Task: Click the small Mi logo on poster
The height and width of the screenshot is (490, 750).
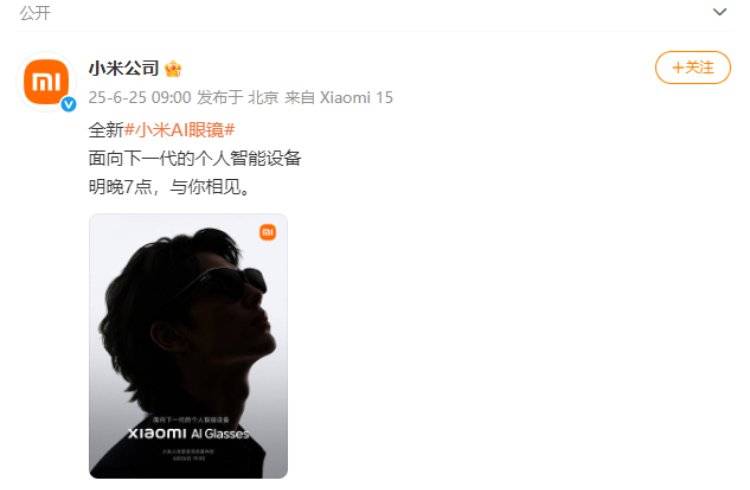Action: (x=268, y=232)
